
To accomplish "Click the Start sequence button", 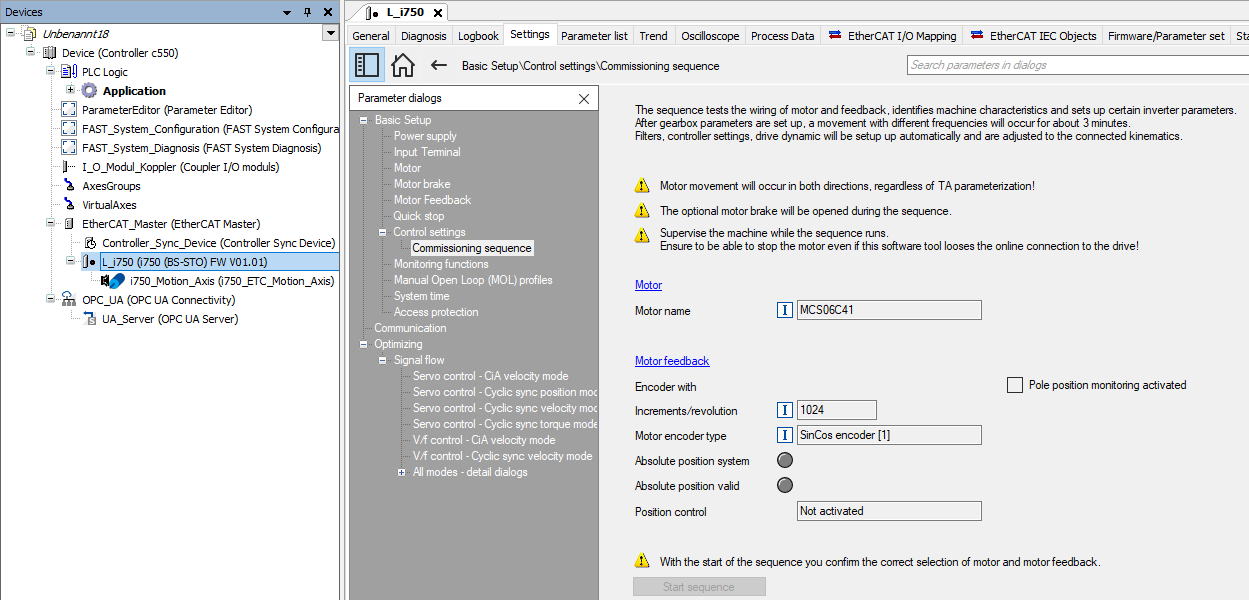I will pos(699,587).
